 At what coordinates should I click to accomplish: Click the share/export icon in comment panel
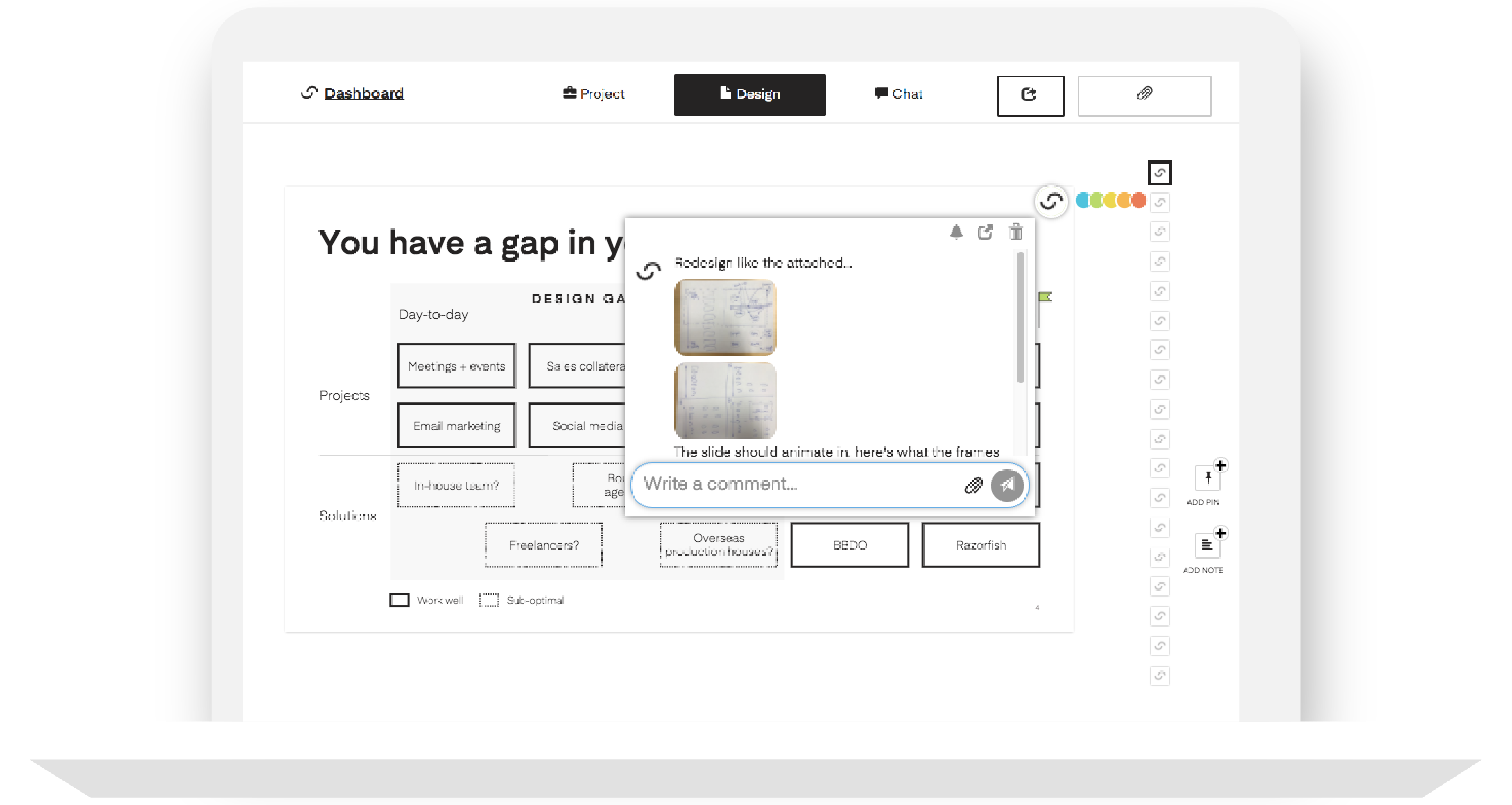tap(985, 232)
